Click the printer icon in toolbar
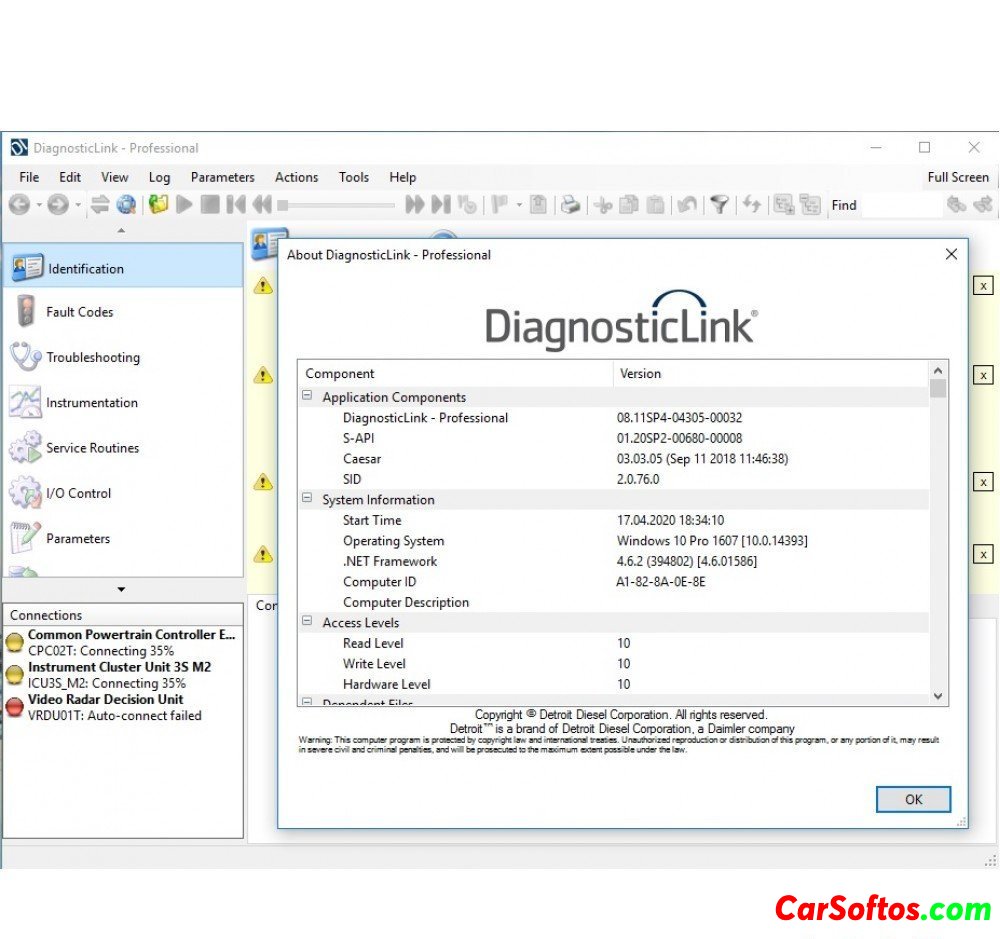The height and width of the screenshot is (939, 1000). 570,205
